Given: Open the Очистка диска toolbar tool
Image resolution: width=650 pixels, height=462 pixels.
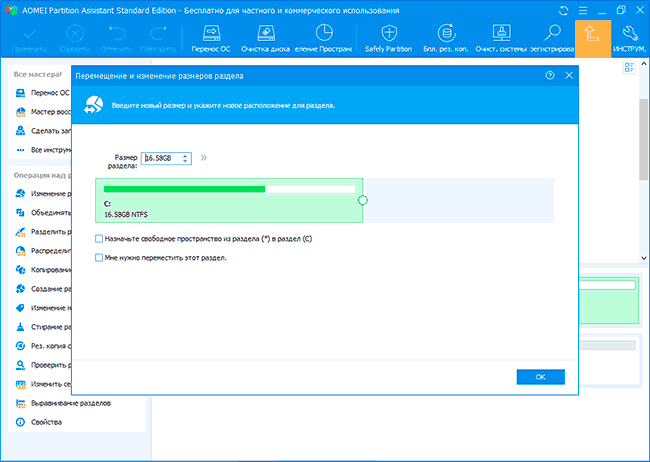Looking at the screenshot, I should (265, 38).
